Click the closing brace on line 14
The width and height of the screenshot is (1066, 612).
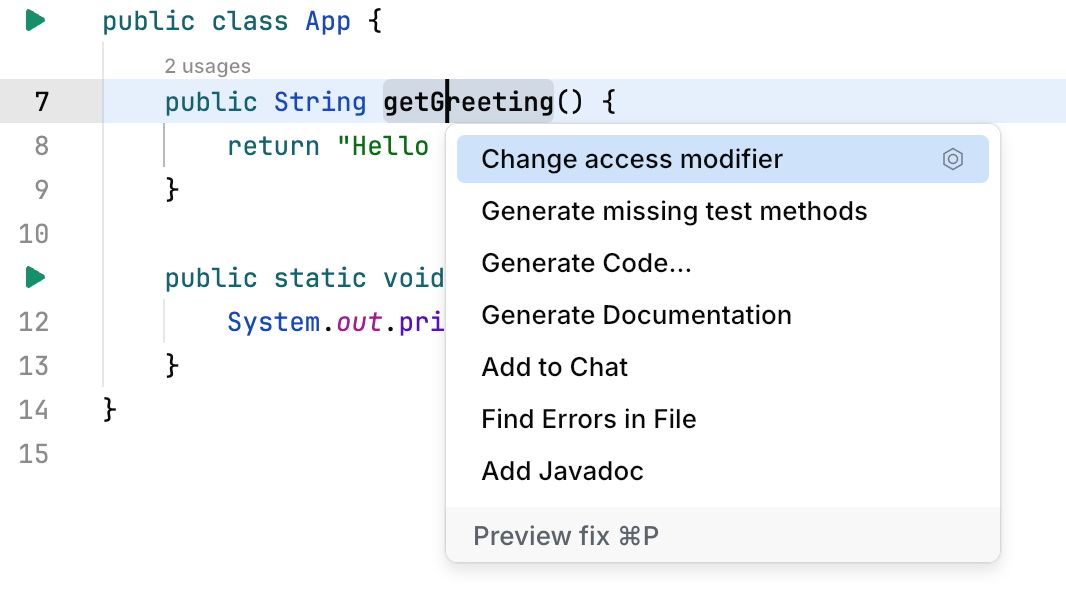108,410
